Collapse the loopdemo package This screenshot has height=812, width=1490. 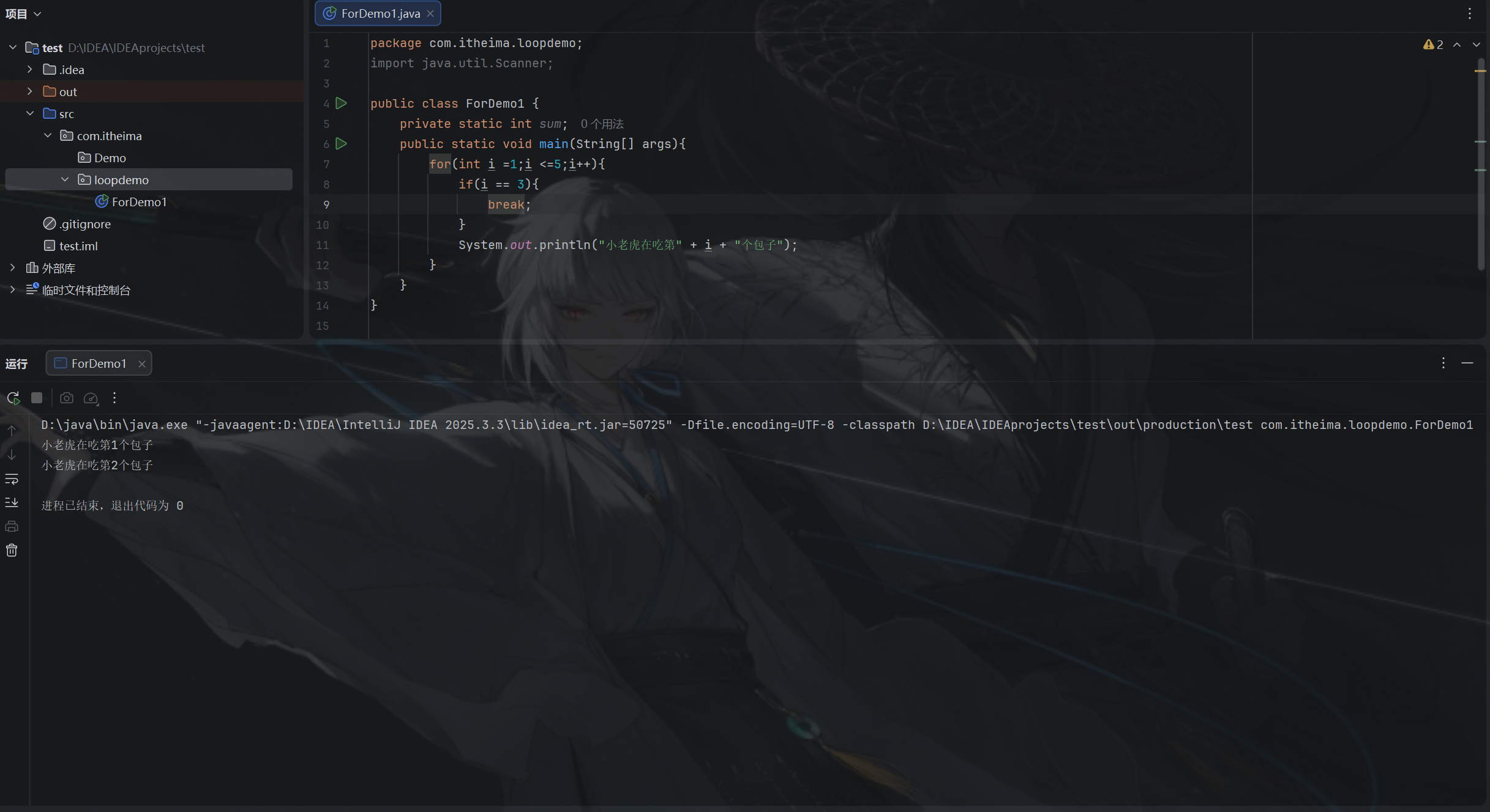64,179
